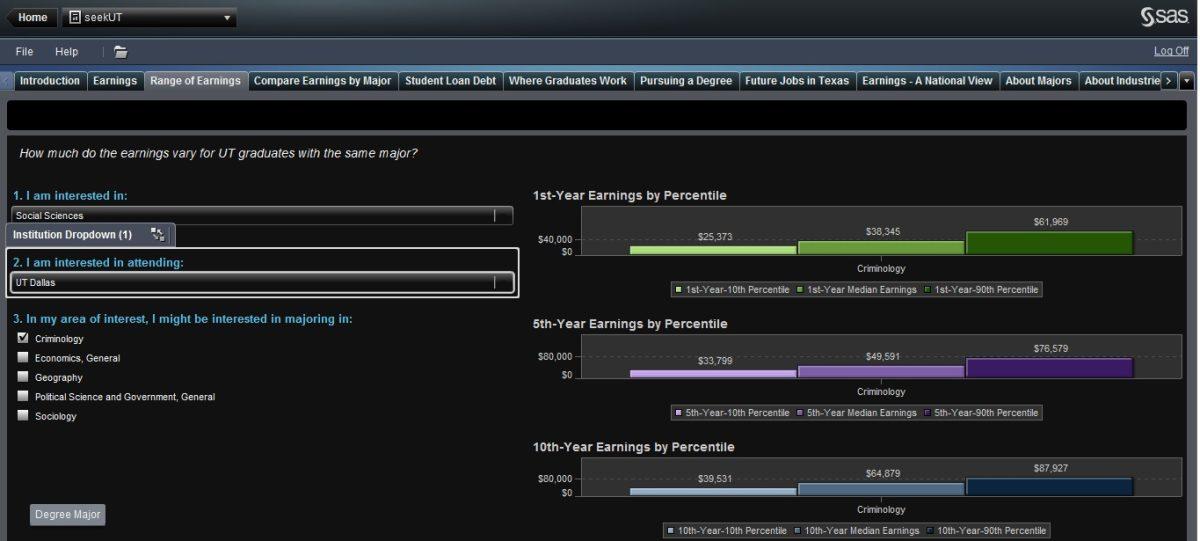1200x541 pixels.
Task: Click 1st-Year median earnings bar $38,345
Action: [x=881, y=247]
